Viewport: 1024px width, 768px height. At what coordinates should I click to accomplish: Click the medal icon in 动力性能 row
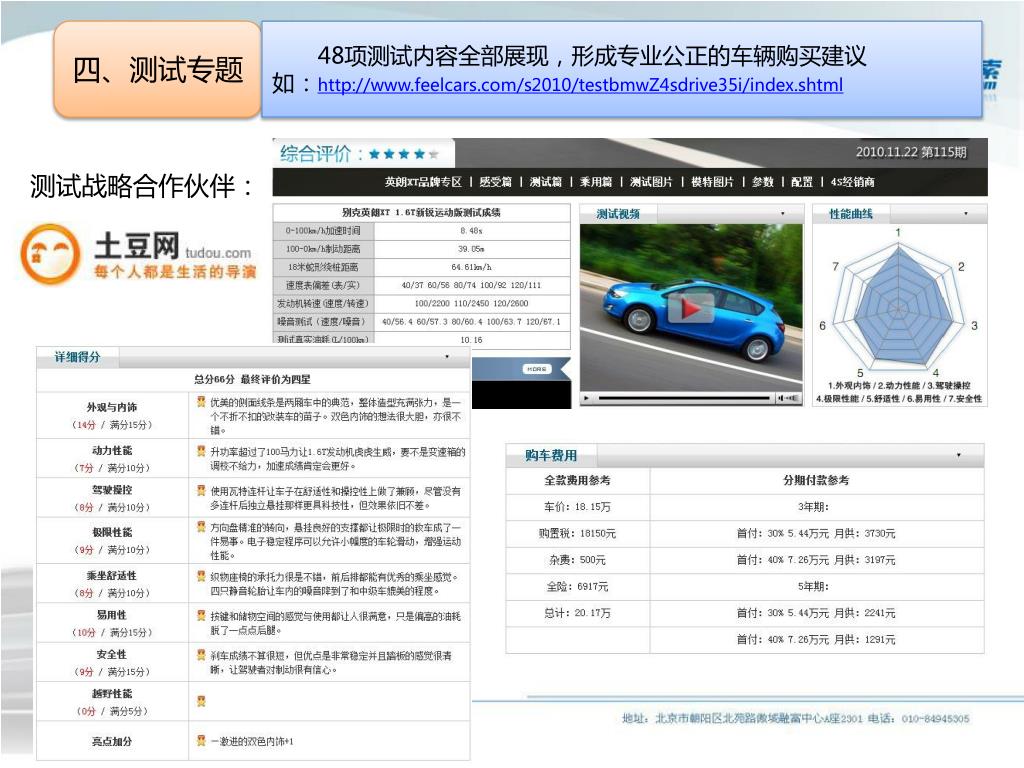tap(201, 451)
